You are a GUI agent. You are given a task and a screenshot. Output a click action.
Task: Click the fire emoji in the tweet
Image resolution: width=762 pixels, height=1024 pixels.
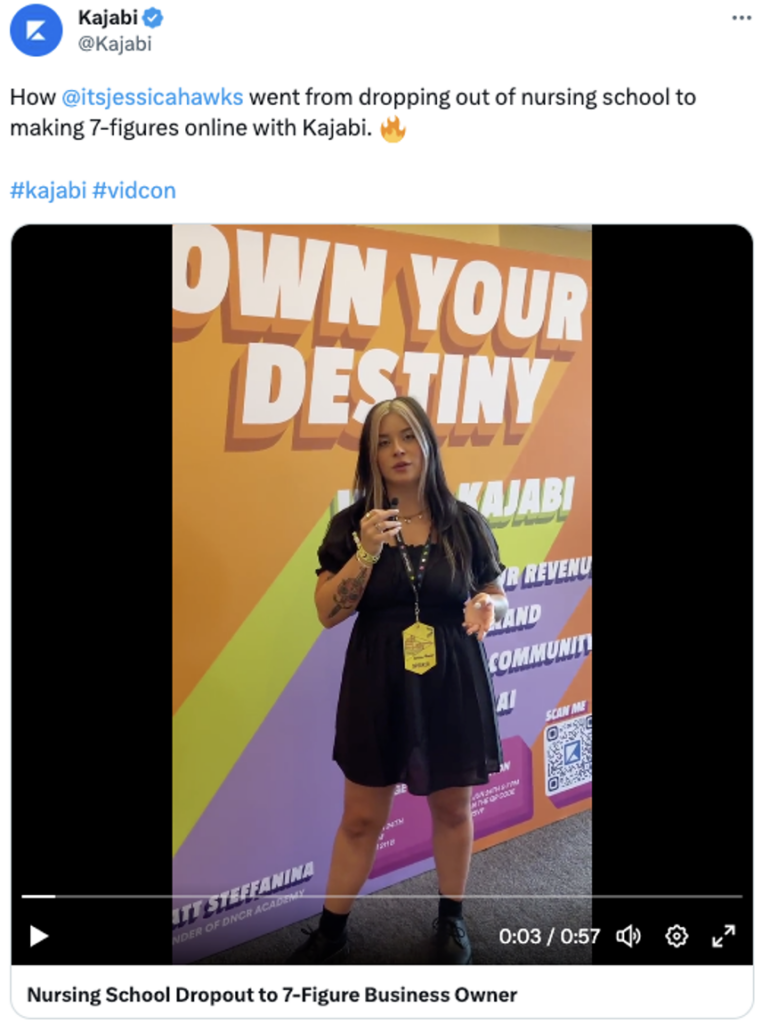point(392,129)
